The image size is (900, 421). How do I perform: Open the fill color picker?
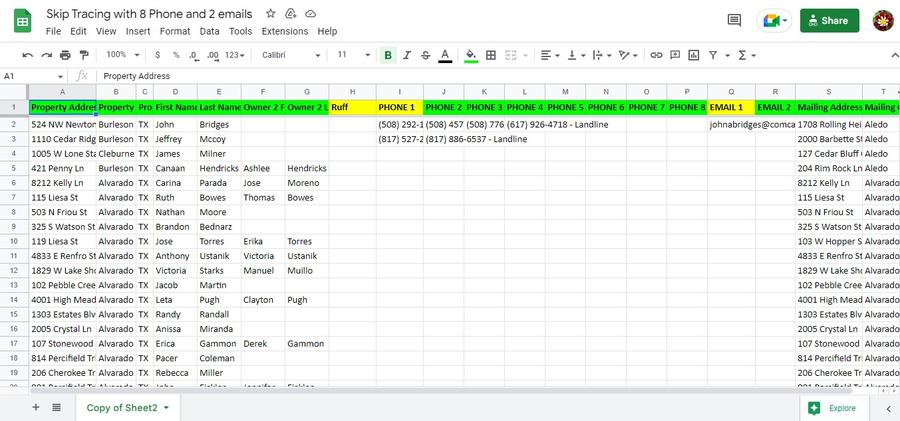[x=471, y=55]
